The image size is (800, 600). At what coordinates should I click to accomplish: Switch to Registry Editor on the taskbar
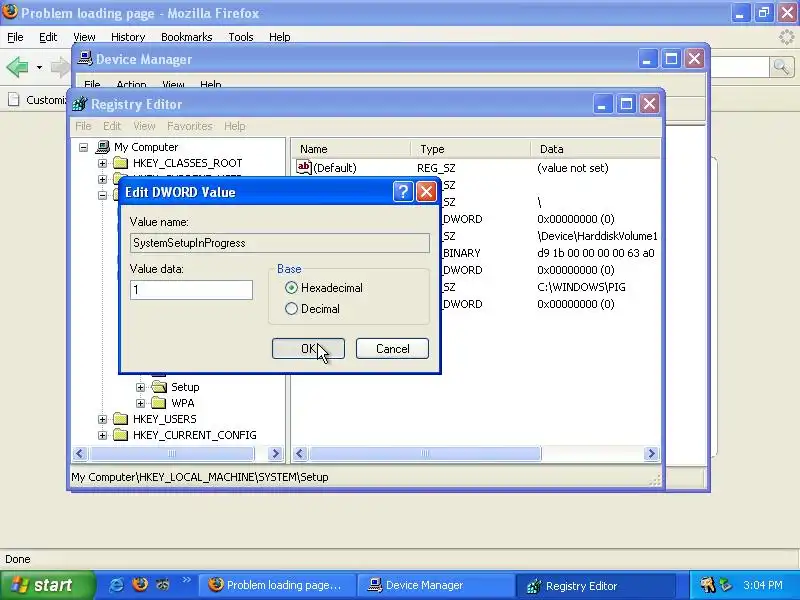(x=596, y=585)
